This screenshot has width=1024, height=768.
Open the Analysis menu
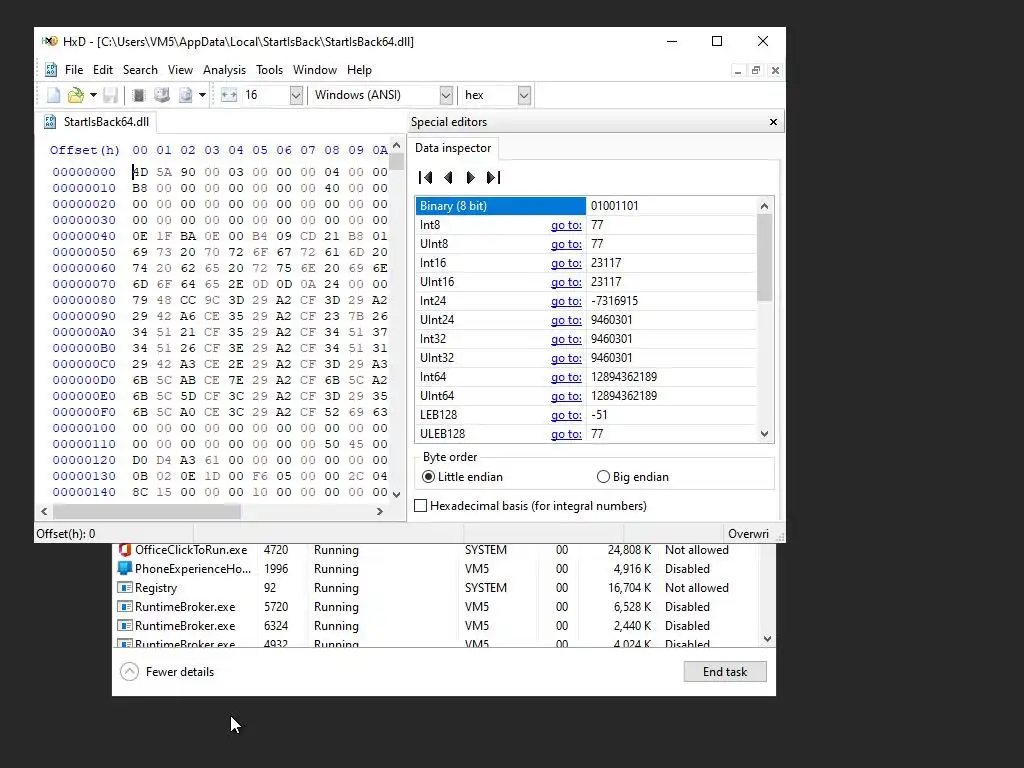click(224, 70)
